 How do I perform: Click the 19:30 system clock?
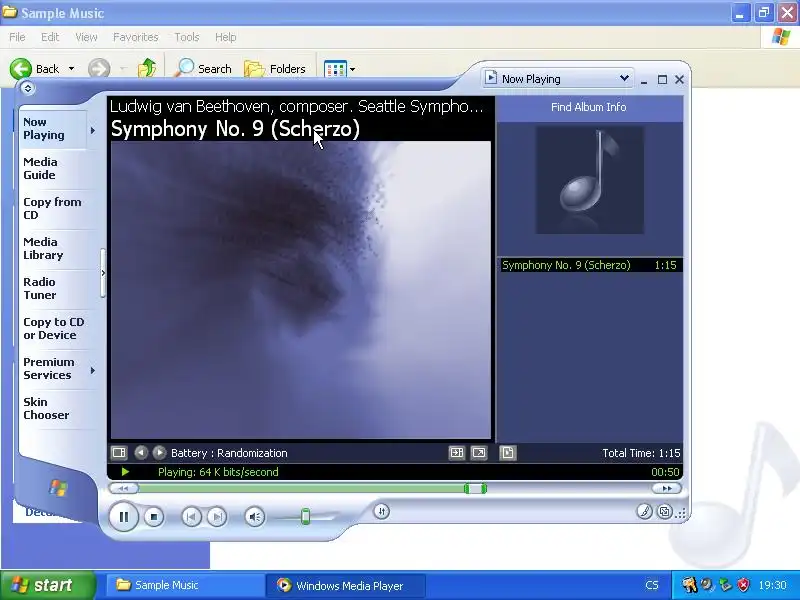click(772, 585)
